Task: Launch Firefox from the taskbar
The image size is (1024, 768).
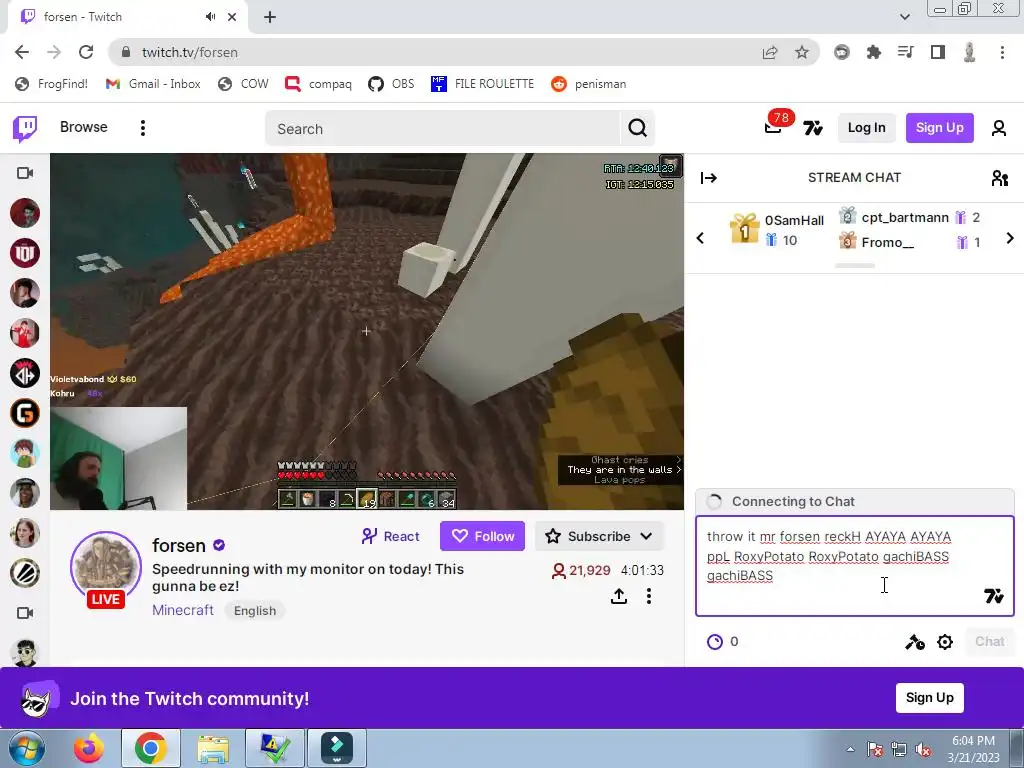Action: tap(88, 748)
